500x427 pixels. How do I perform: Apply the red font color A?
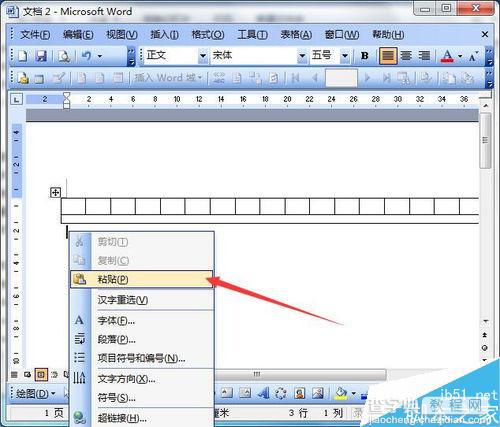coord(447,56)
